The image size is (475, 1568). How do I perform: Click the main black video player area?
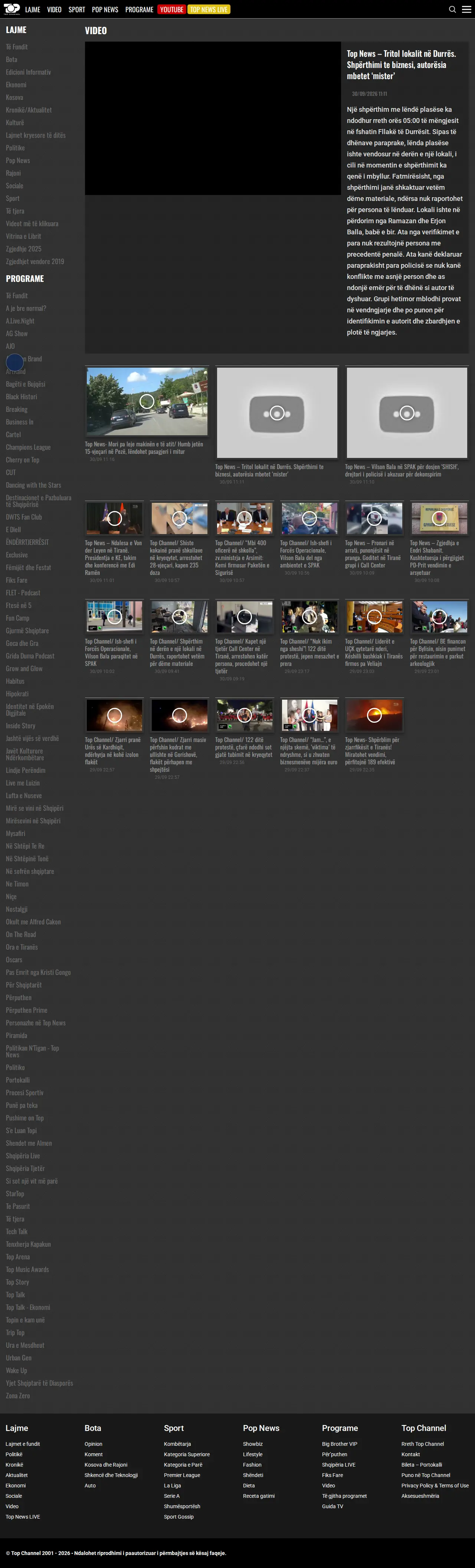pyautogui.click(x=213, y=118)
